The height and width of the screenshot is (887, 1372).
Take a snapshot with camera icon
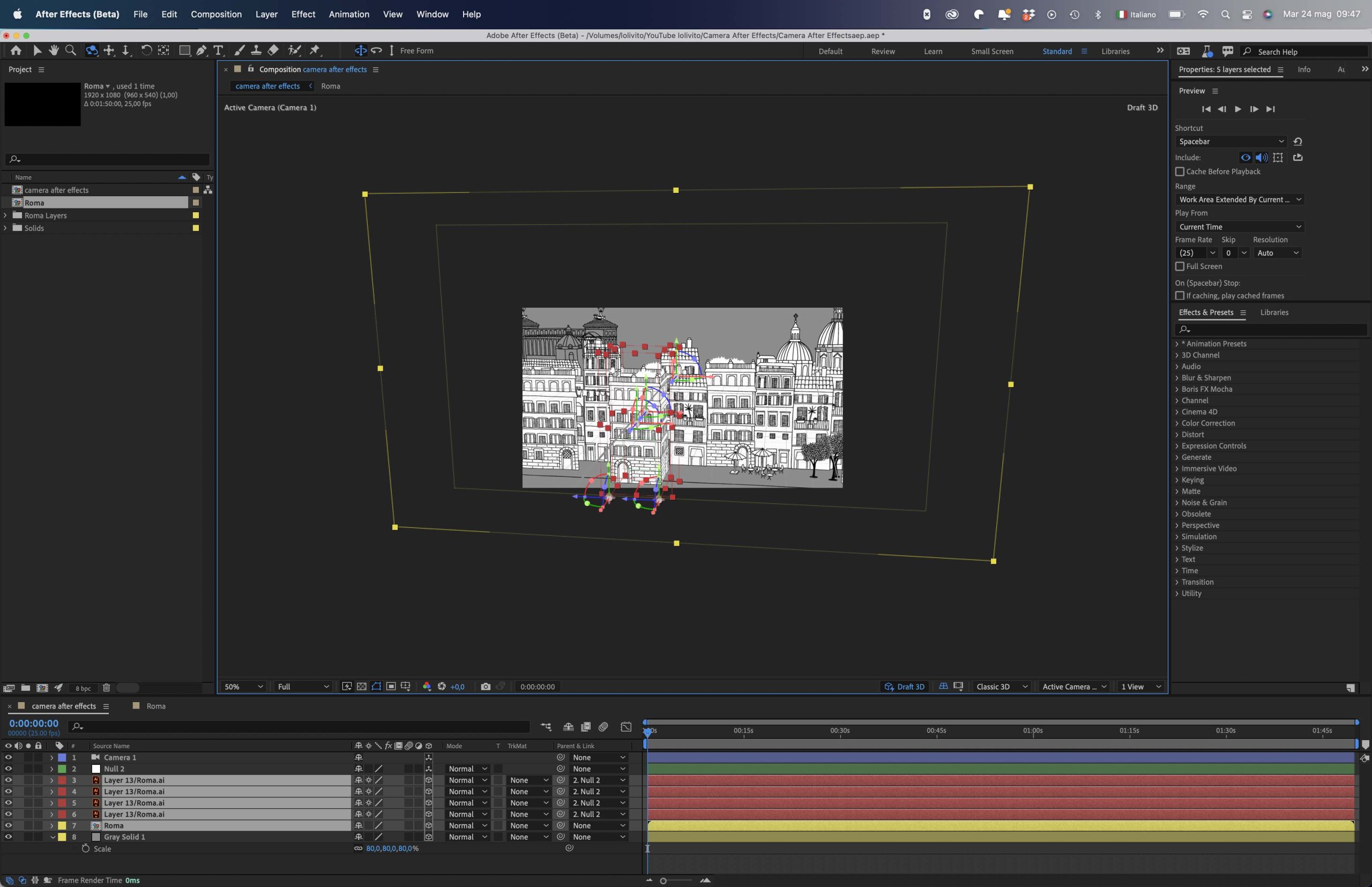coord(486,687)
